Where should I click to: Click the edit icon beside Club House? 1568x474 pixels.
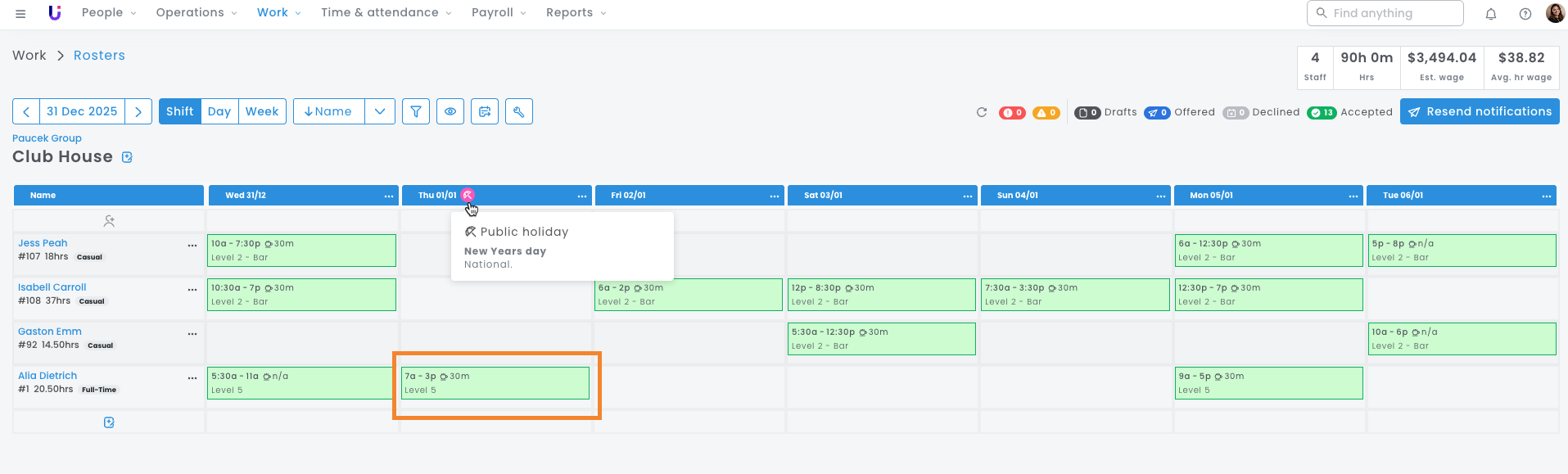[127, 157]
